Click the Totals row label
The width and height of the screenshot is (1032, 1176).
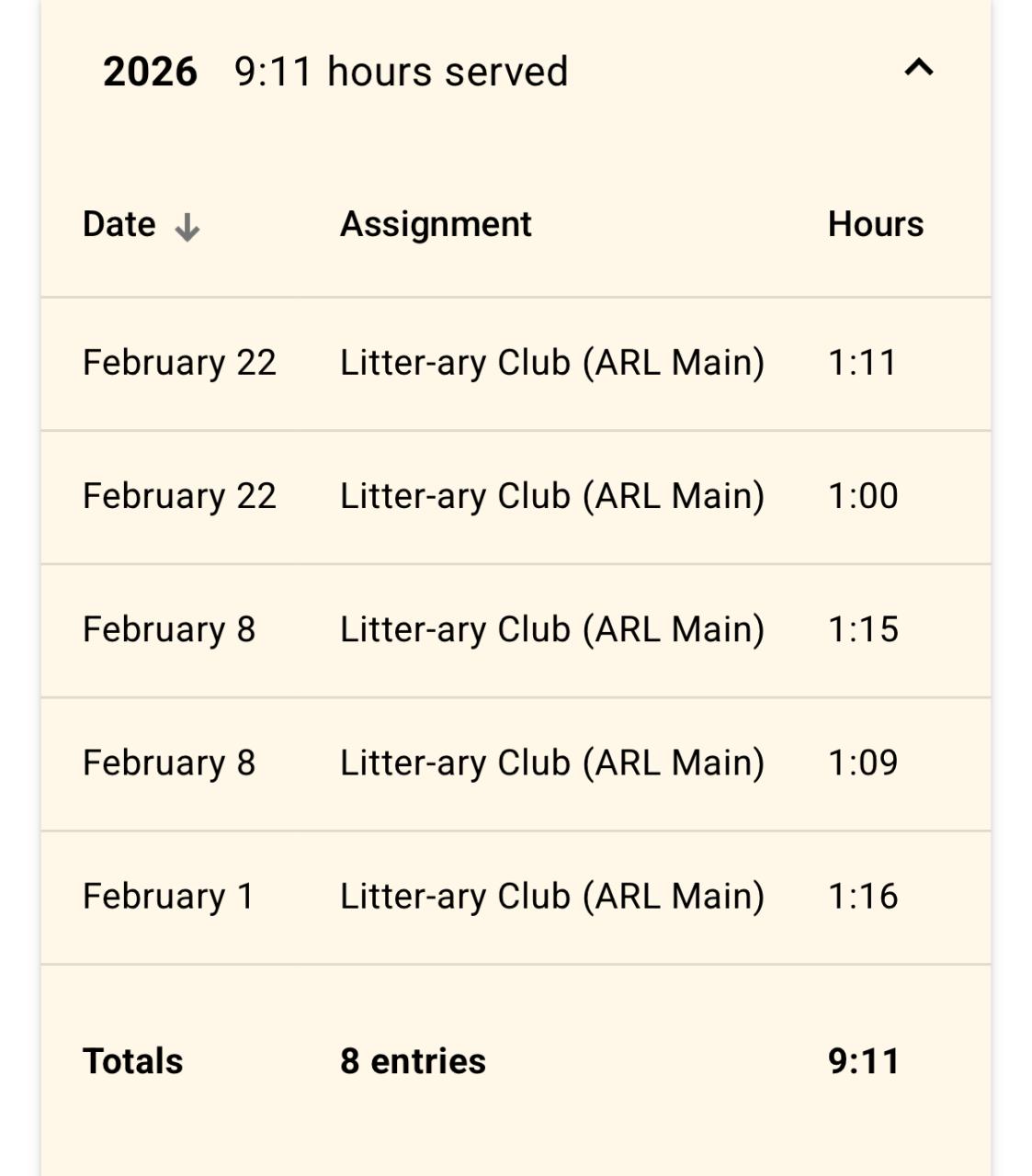[133, 1061]
